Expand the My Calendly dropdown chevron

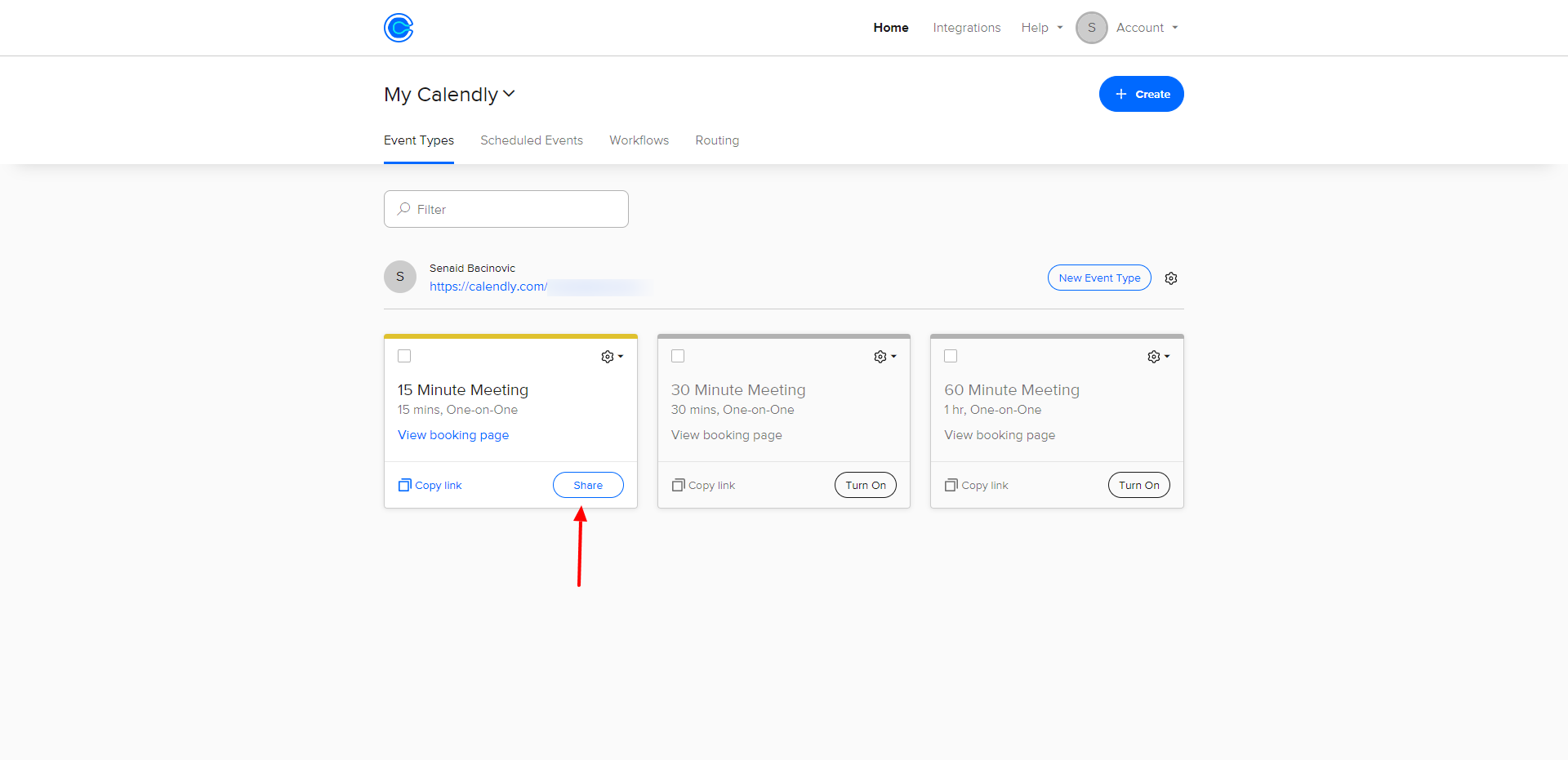click(509, 94)
